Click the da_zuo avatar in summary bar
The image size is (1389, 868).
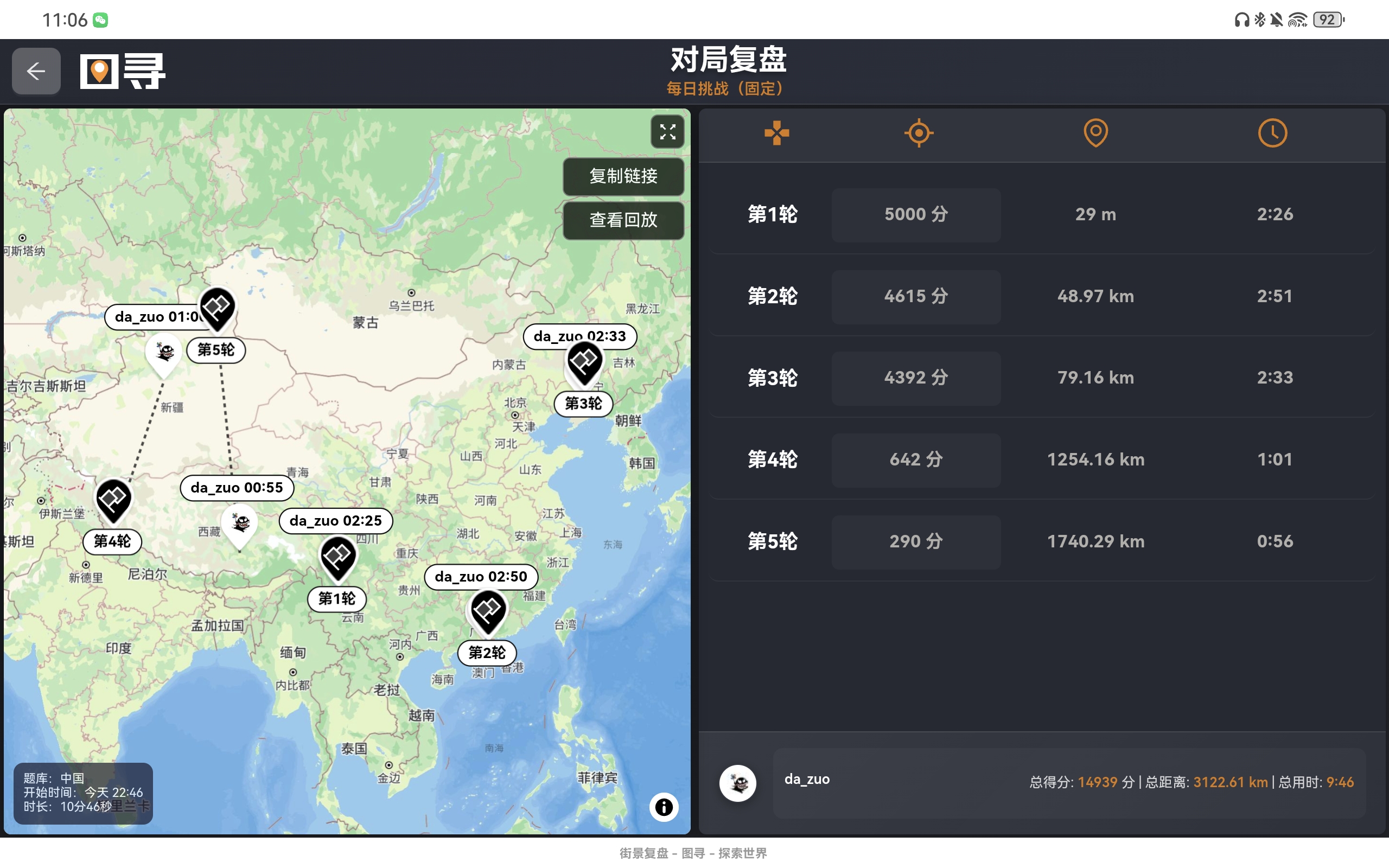[x=737, y=783]
